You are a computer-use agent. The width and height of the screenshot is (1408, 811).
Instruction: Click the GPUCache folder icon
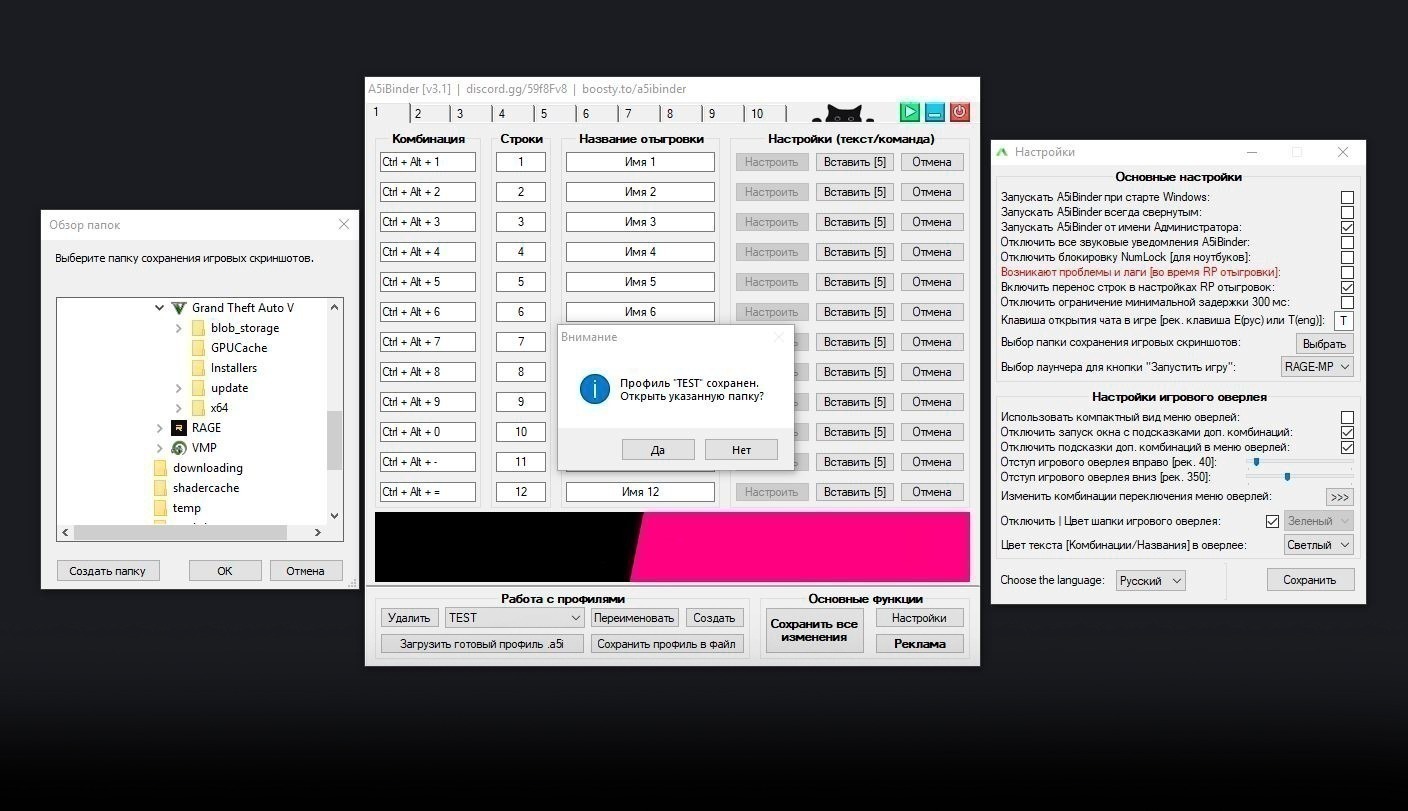(x=198, y=348)
